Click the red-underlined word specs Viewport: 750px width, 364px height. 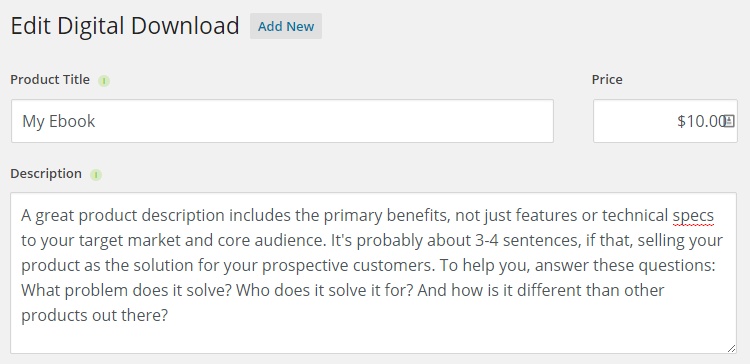(x=693, y=216)
